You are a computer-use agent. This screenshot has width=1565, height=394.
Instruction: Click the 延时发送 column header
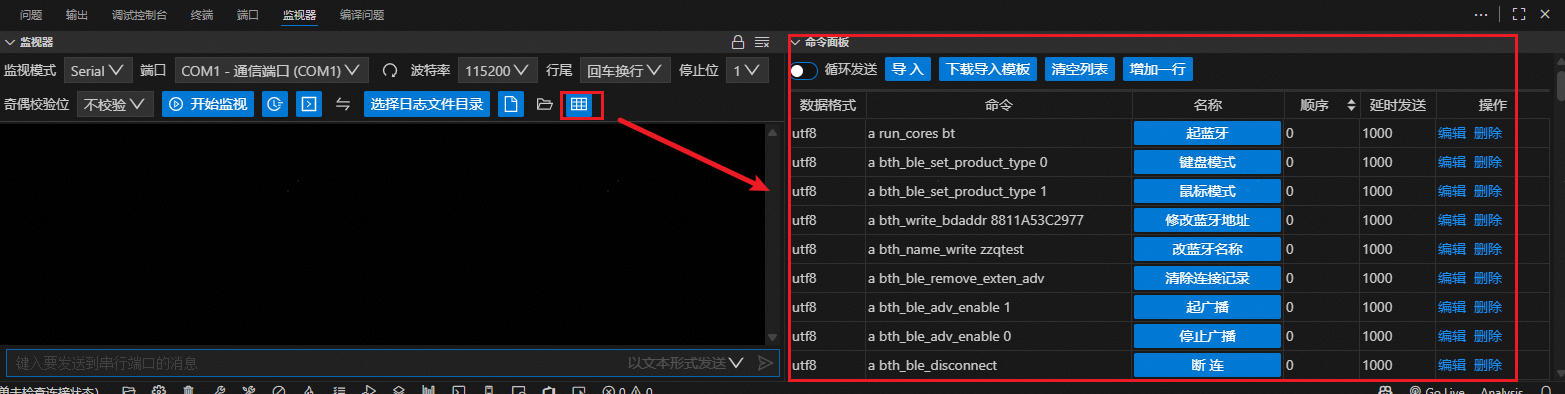tap(1397, 105)
